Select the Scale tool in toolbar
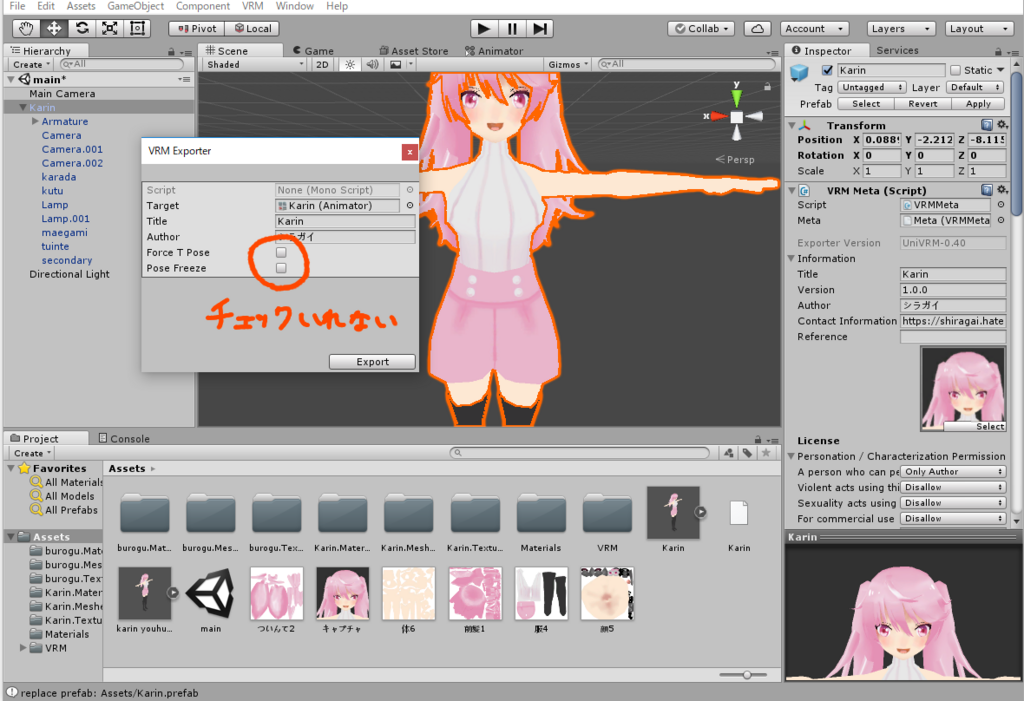Image resolution: width=1024 pixels, height=701 pixels. tap(110, 29)
